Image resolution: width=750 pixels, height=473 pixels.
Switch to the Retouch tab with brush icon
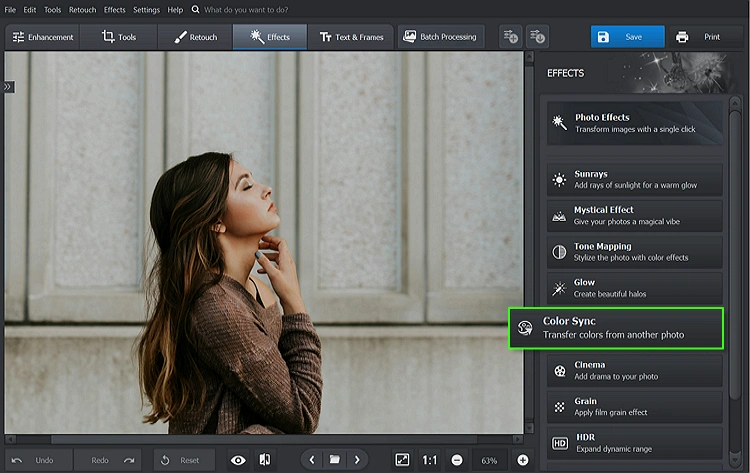195,37
